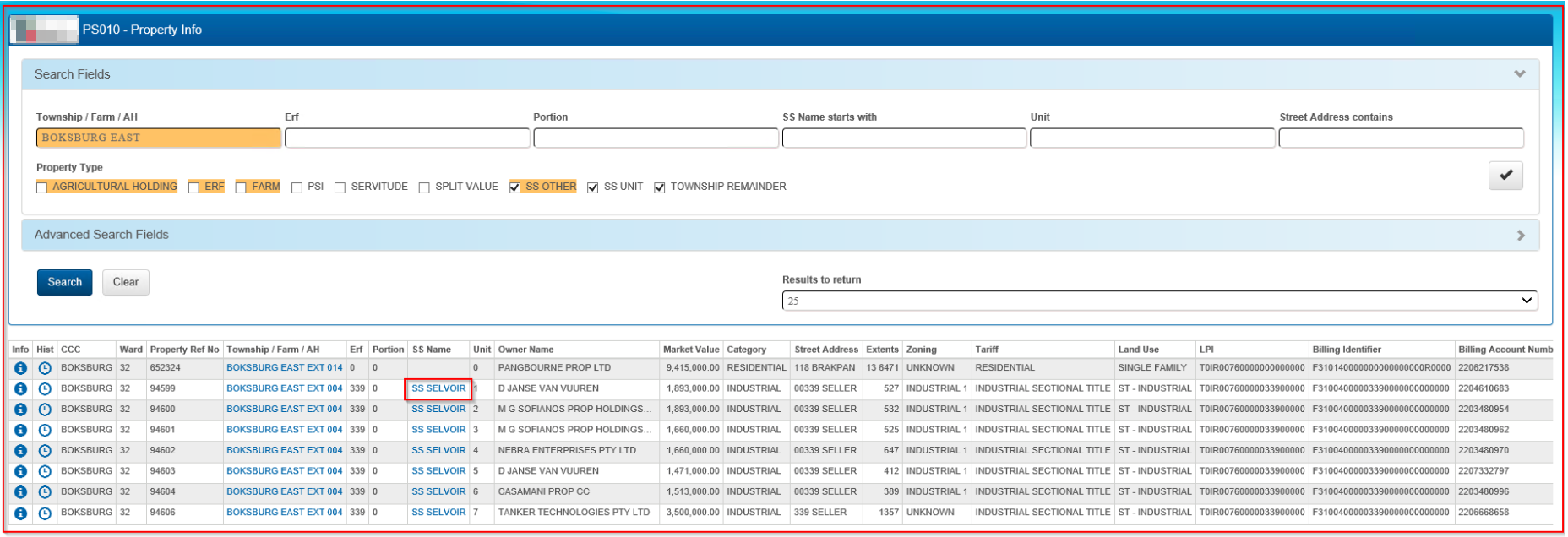The height and width of the screenshot is (537, 1568).
Task: Open SS SELVOIR link for unit 1
Action: [438, 389]
